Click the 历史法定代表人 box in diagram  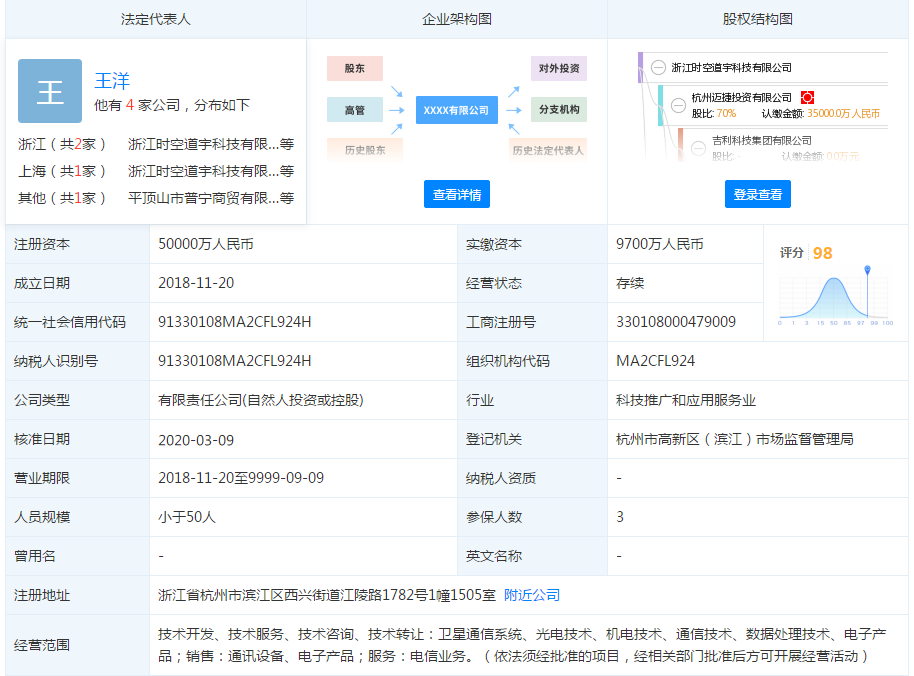(x=548, y=150)
